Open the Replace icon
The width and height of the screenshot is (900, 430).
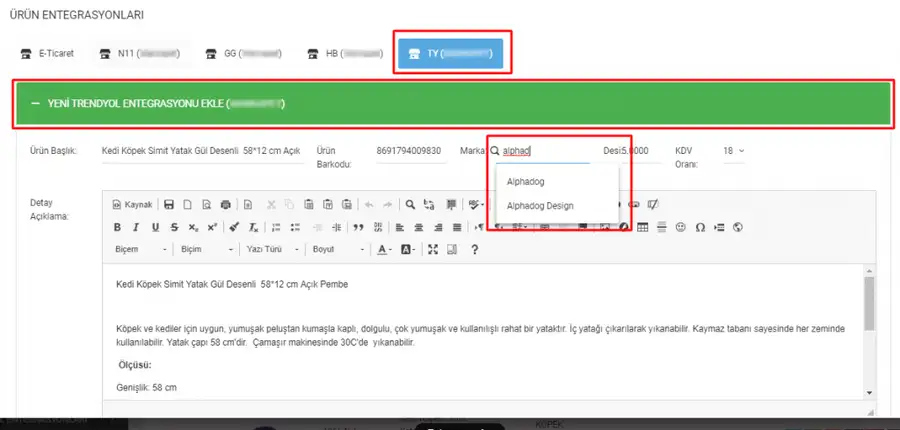tap(429, 204)
